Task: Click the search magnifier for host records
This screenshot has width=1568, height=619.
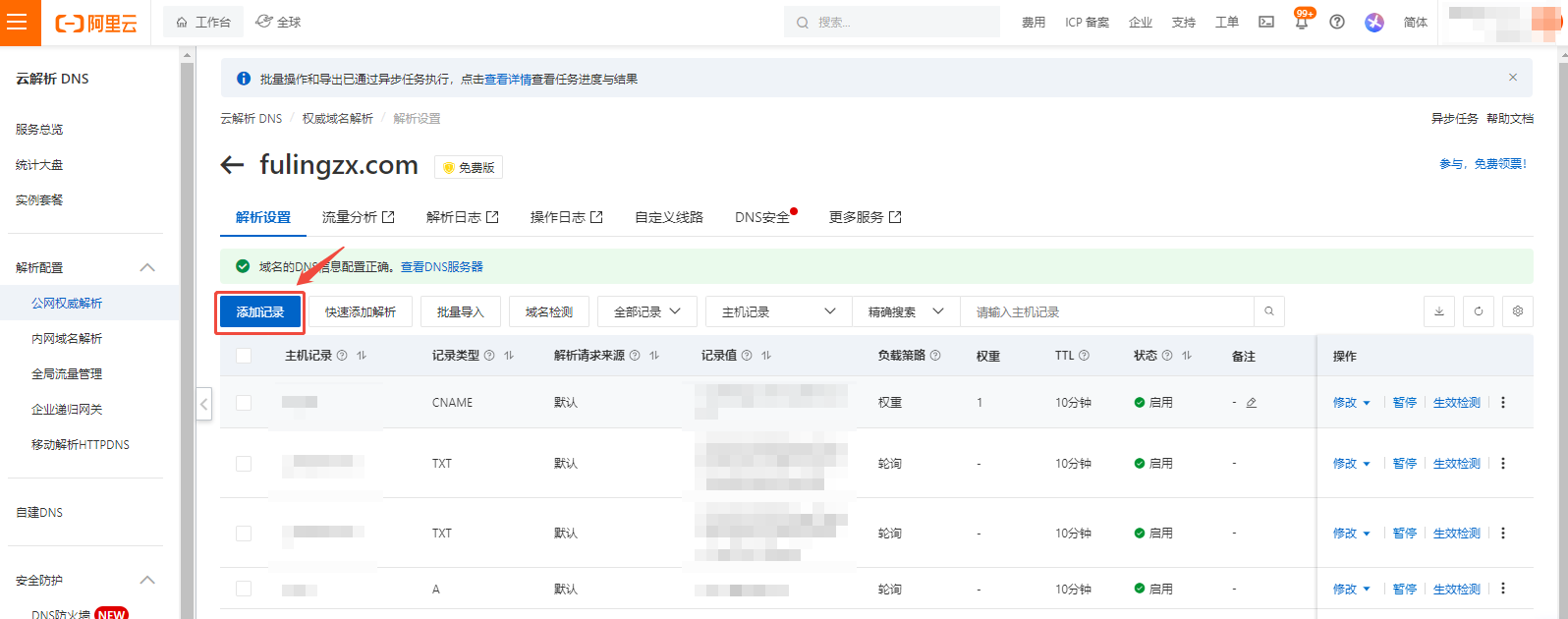Action: tap(1269, 311)
